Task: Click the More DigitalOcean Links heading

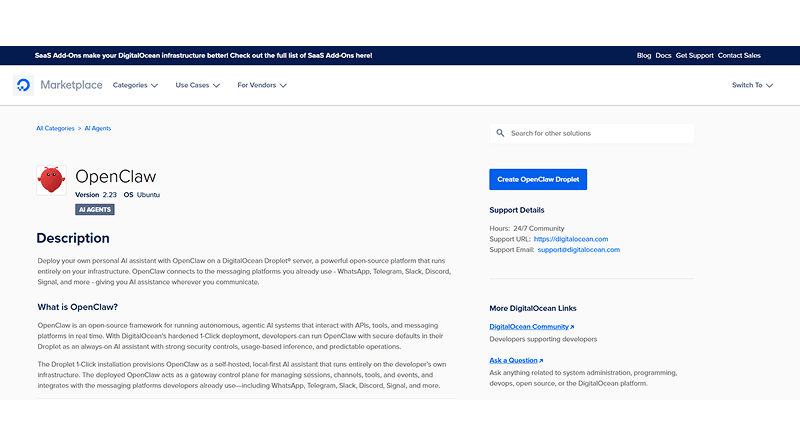Action: pyautogui.click(x=533, y=309)
